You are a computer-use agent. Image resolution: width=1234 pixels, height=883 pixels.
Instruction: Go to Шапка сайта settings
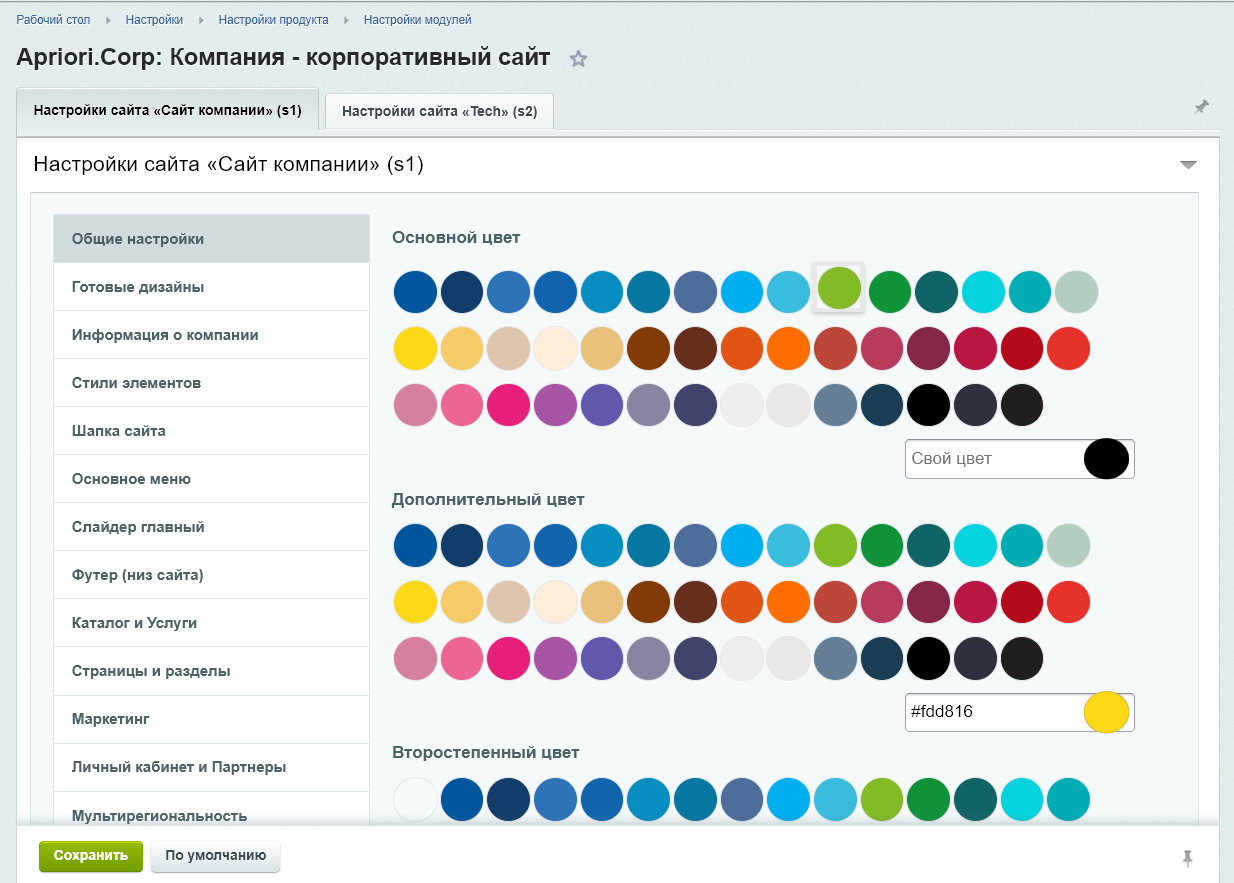pos(119,431)
